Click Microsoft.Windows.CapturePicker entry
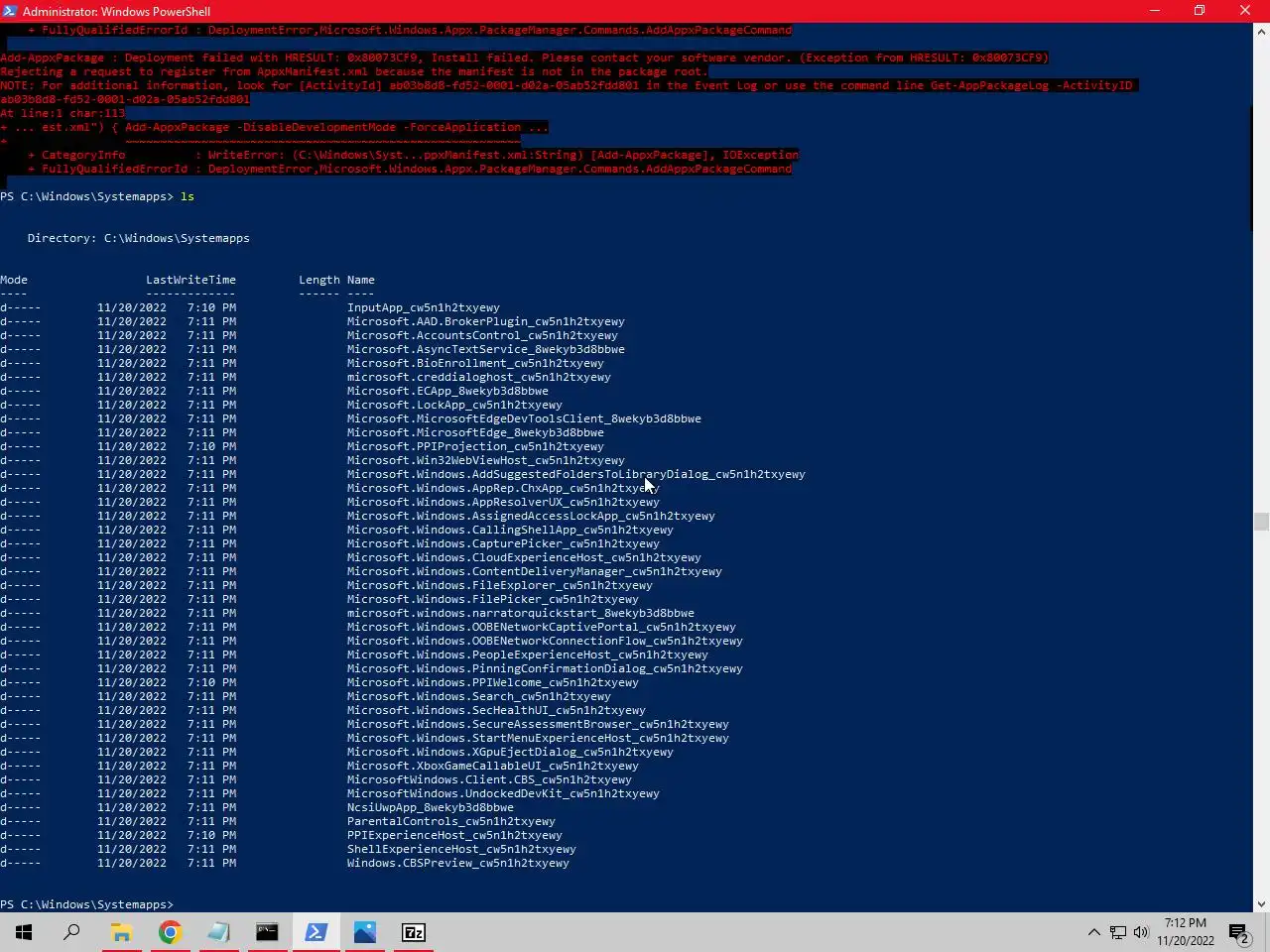This screenshot has width=1270, height=952. [503, 543]
